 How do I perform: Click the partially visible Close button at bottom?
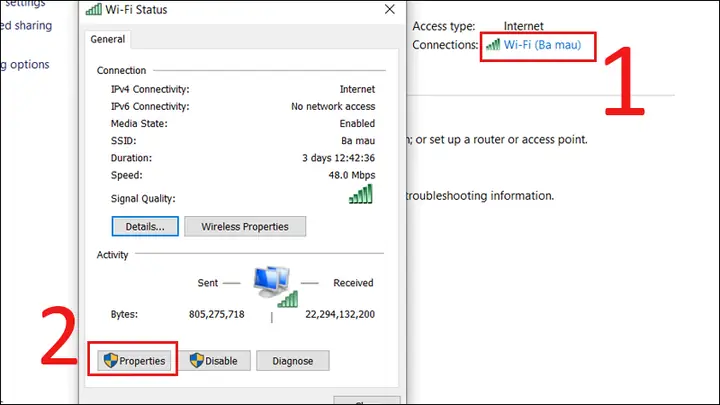pyautogui.click(x=367, y=400)
